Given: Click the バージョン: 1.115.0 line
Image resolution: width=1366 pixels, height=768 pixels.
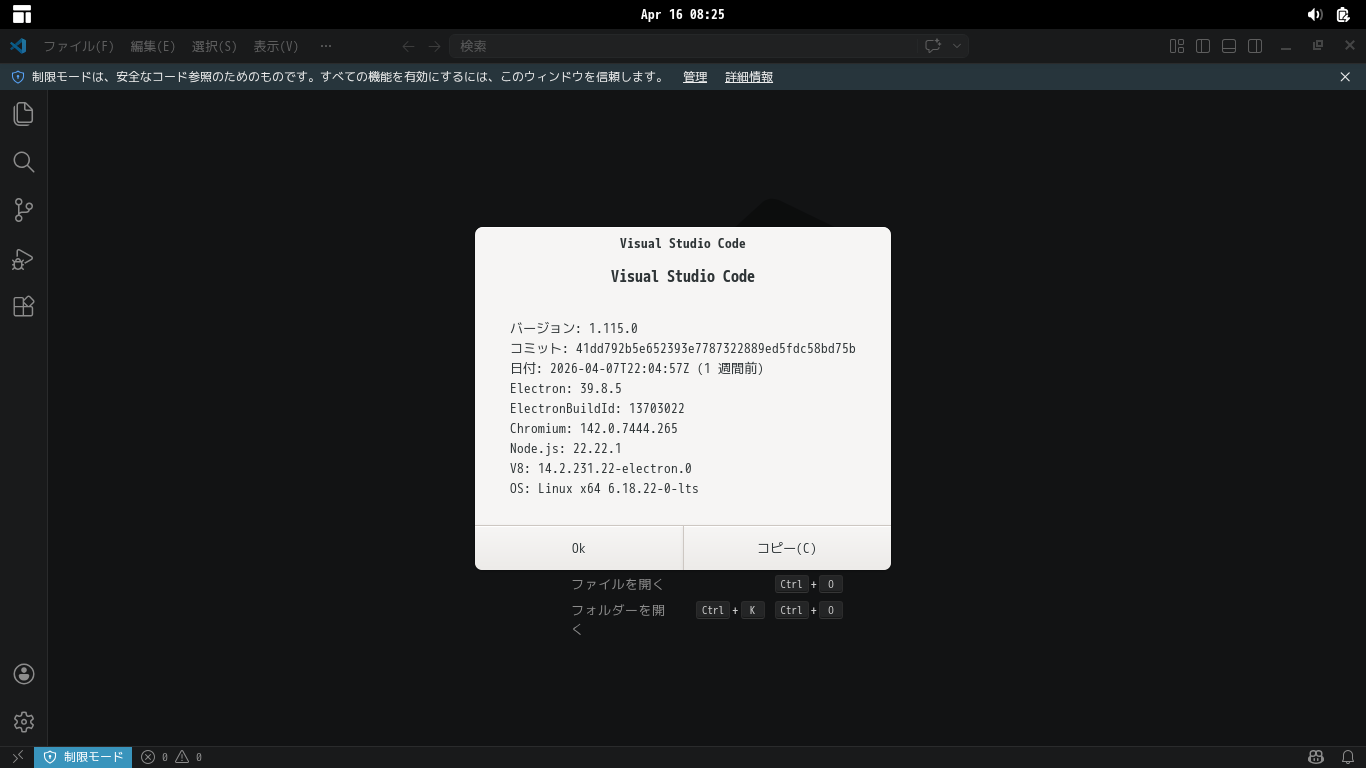Looking at the screenshot, I should 573,328.
